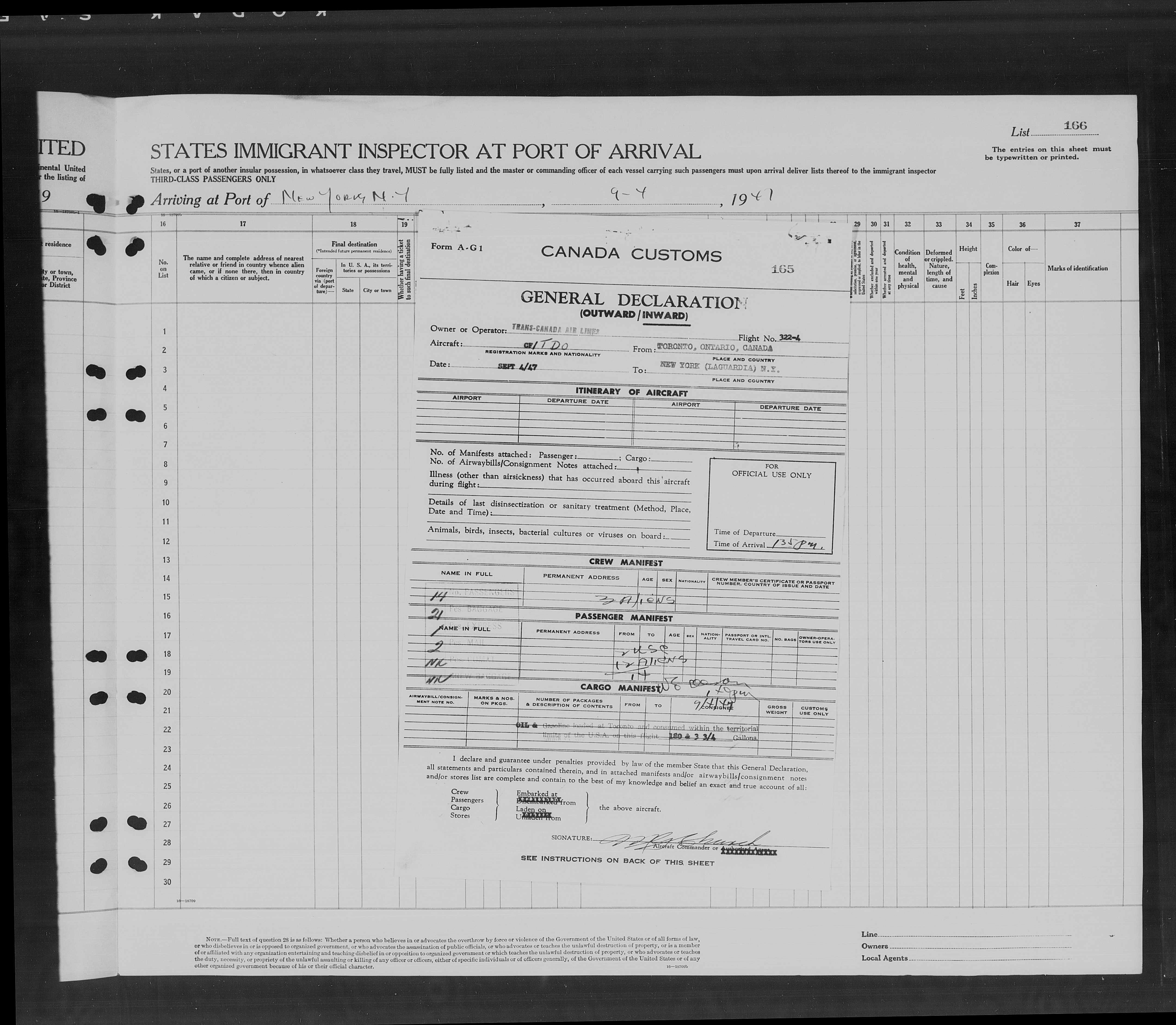
Task: Click the 'City or town' sub-column header
Action: coord(377,290)
